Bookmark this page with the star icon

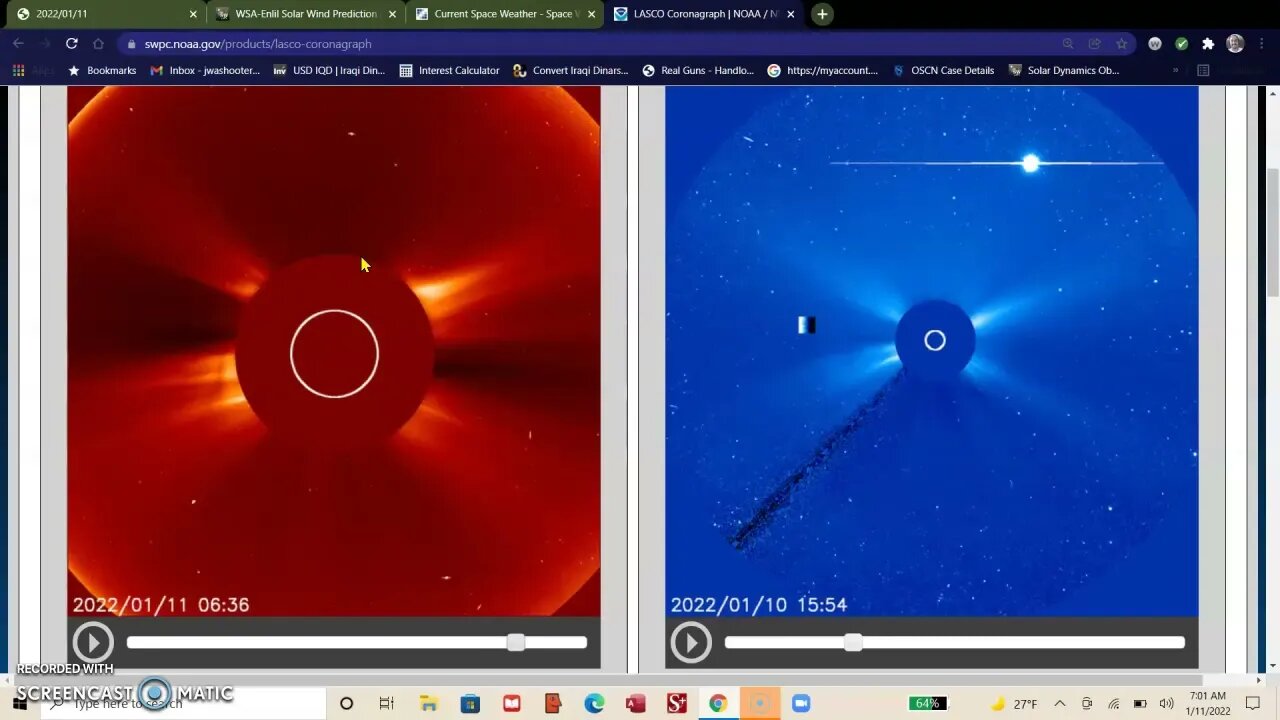[1122, 44]
